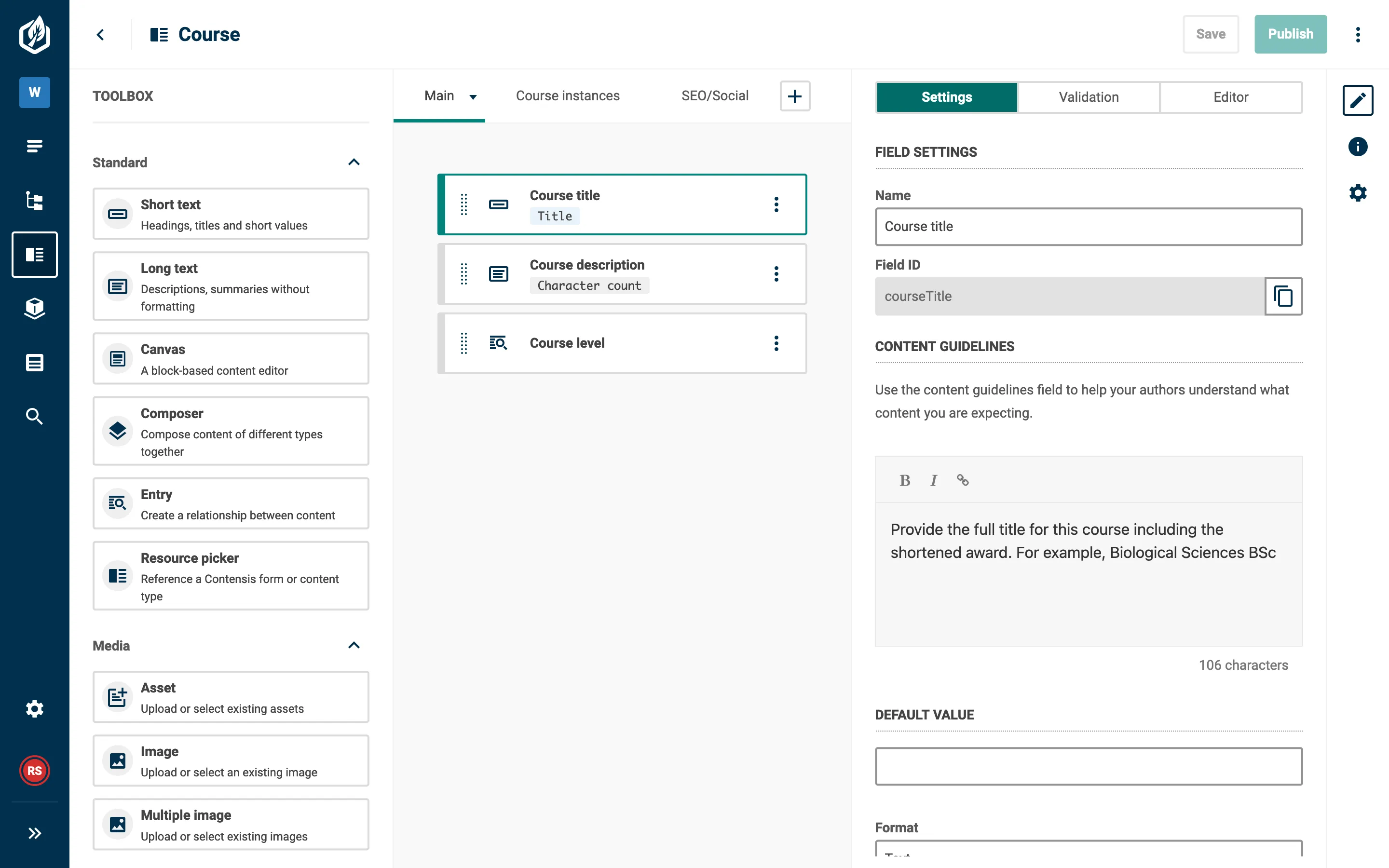Screen dimensions: 1389x868
Task: Select the Asset toolbox field
Action: (231, 697)
